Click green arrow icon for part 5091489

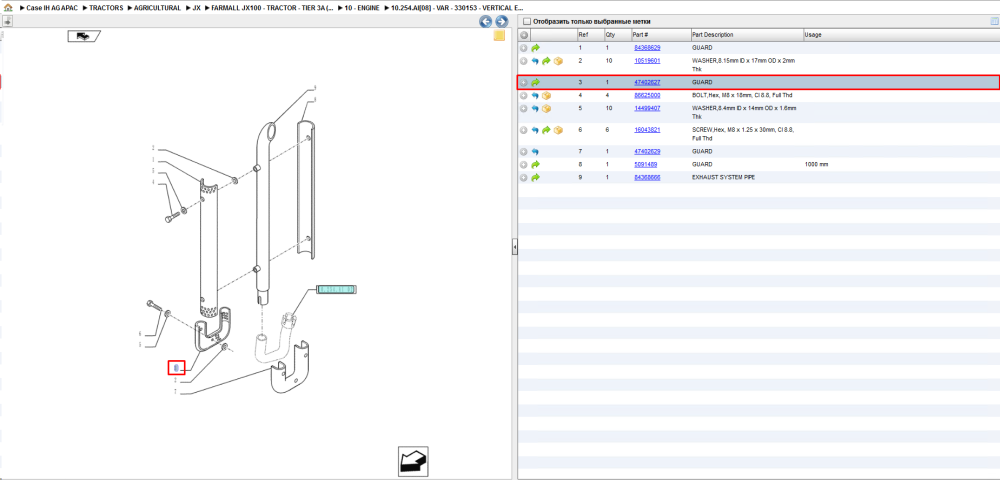tap(536, 164)
